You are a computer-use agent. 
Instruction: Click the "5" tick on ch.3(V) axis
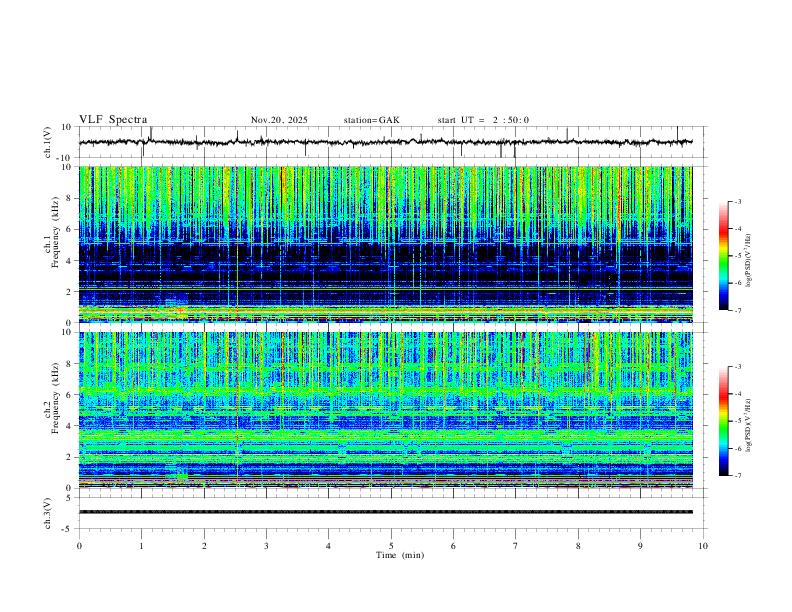coord(69,497)
